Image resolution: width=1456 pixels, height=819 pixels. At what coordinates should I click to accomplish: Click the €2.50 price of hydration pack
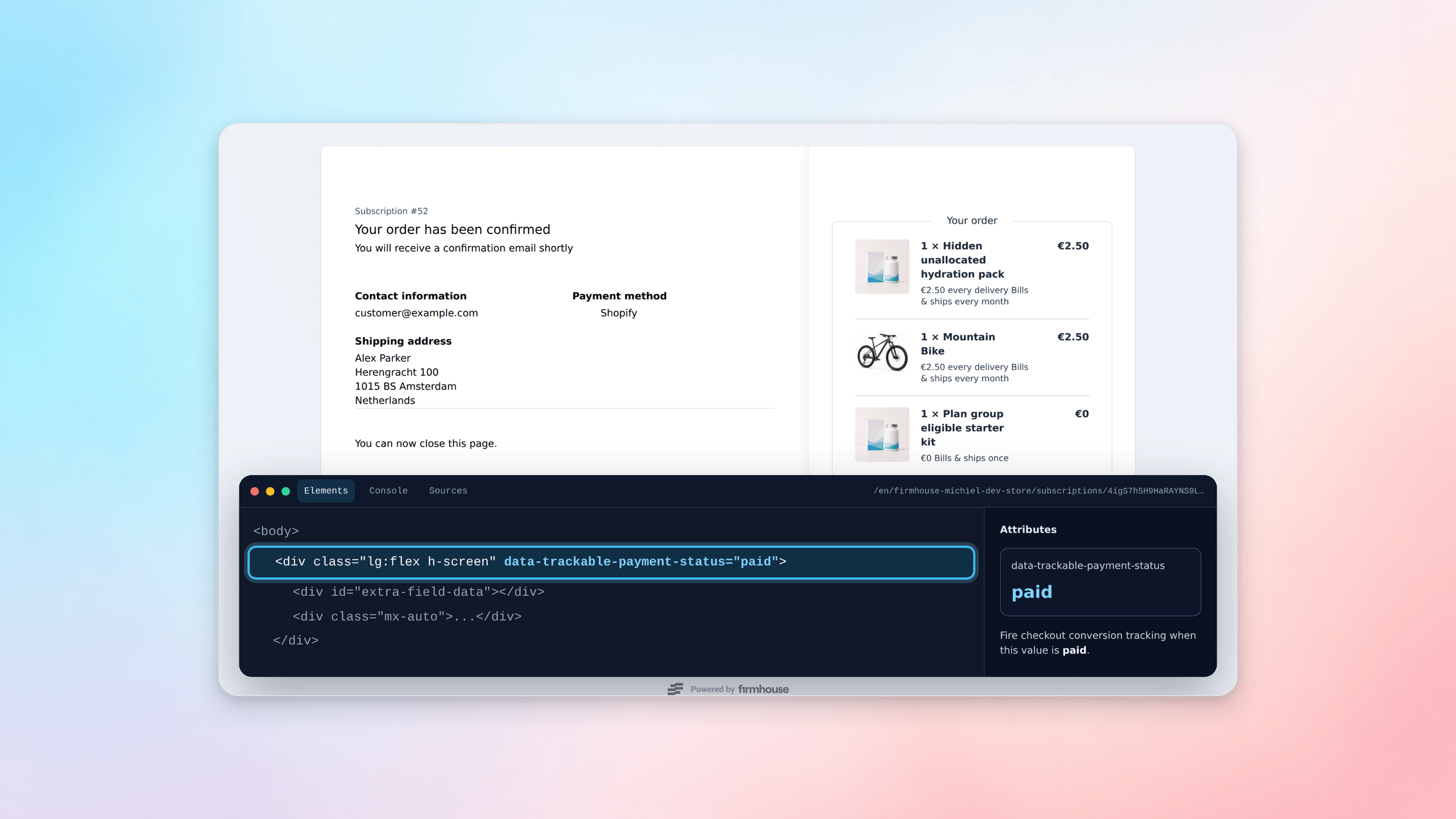(1073, 246)
